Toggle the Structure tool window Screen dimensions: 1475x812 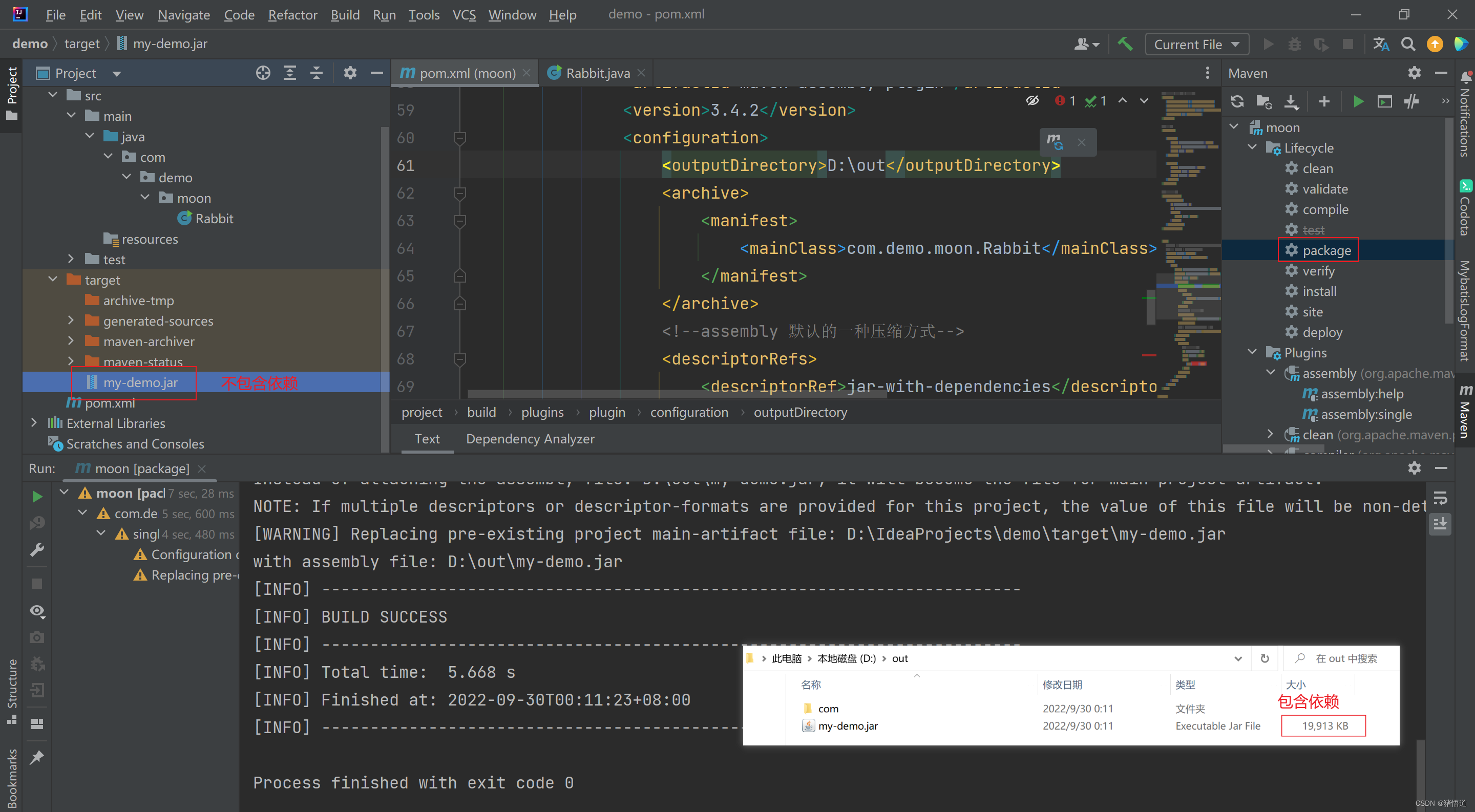coord(11,691)
